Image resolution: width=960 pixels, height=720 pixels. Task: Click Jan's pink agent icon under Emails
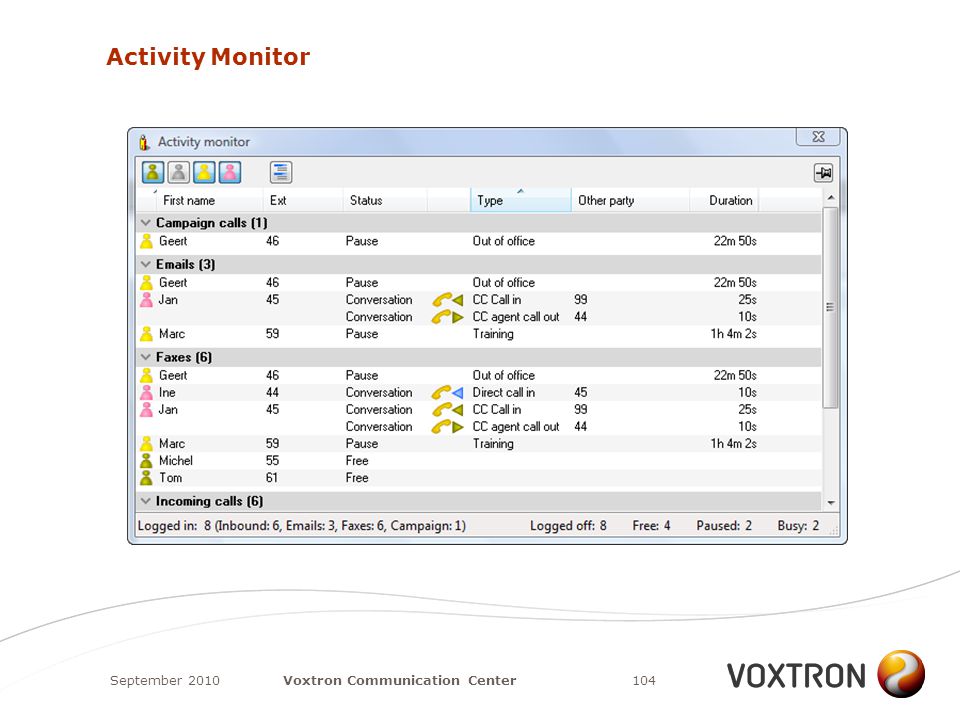click(x=146, y=300)
